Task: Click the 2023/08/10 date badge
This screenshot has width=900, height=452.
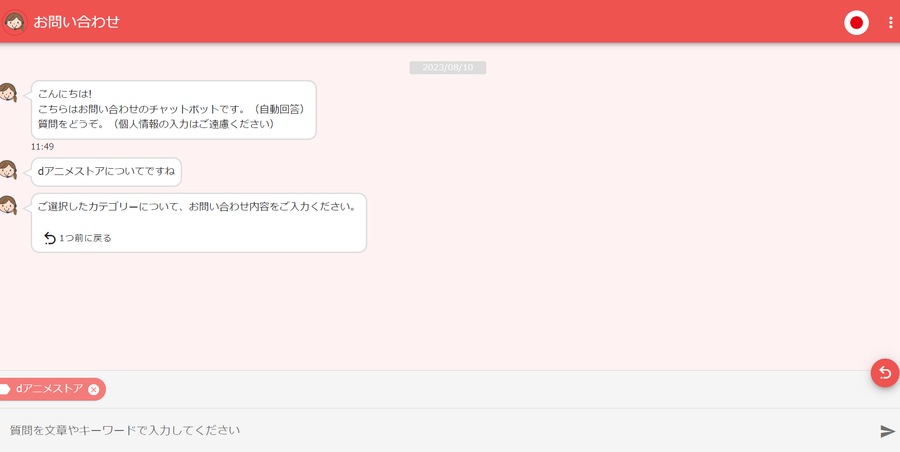Action: pyautogui.click(x=448, y=68)
